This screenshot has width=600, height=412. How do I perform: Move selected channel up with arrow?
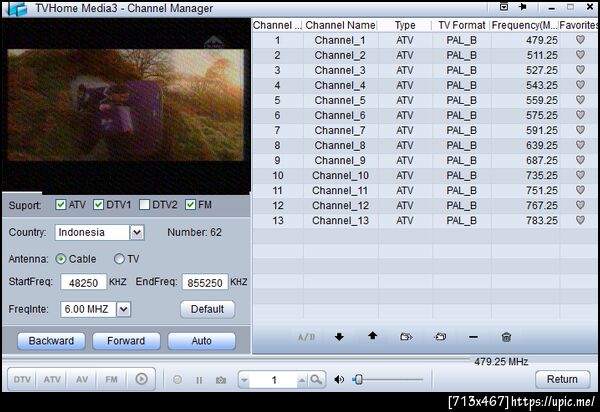(372, 336)
